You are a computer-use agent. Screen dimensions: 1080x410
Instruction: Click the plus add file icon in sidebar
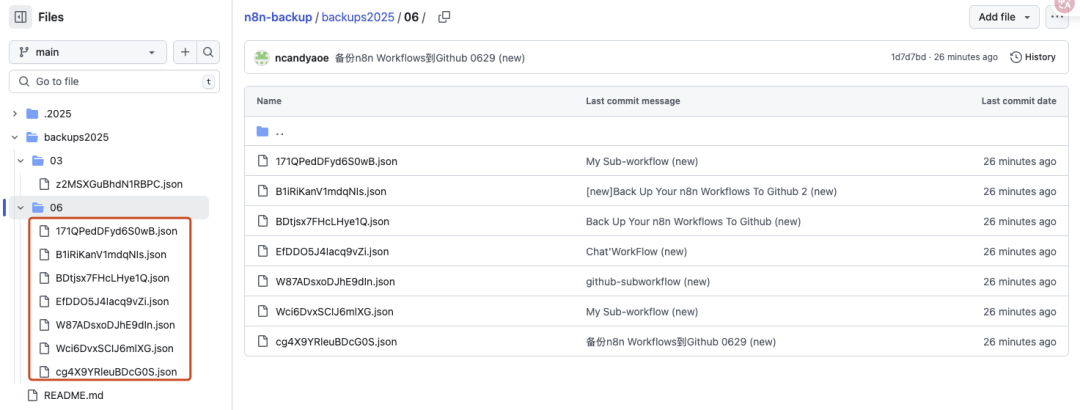[x=185, y=52]
